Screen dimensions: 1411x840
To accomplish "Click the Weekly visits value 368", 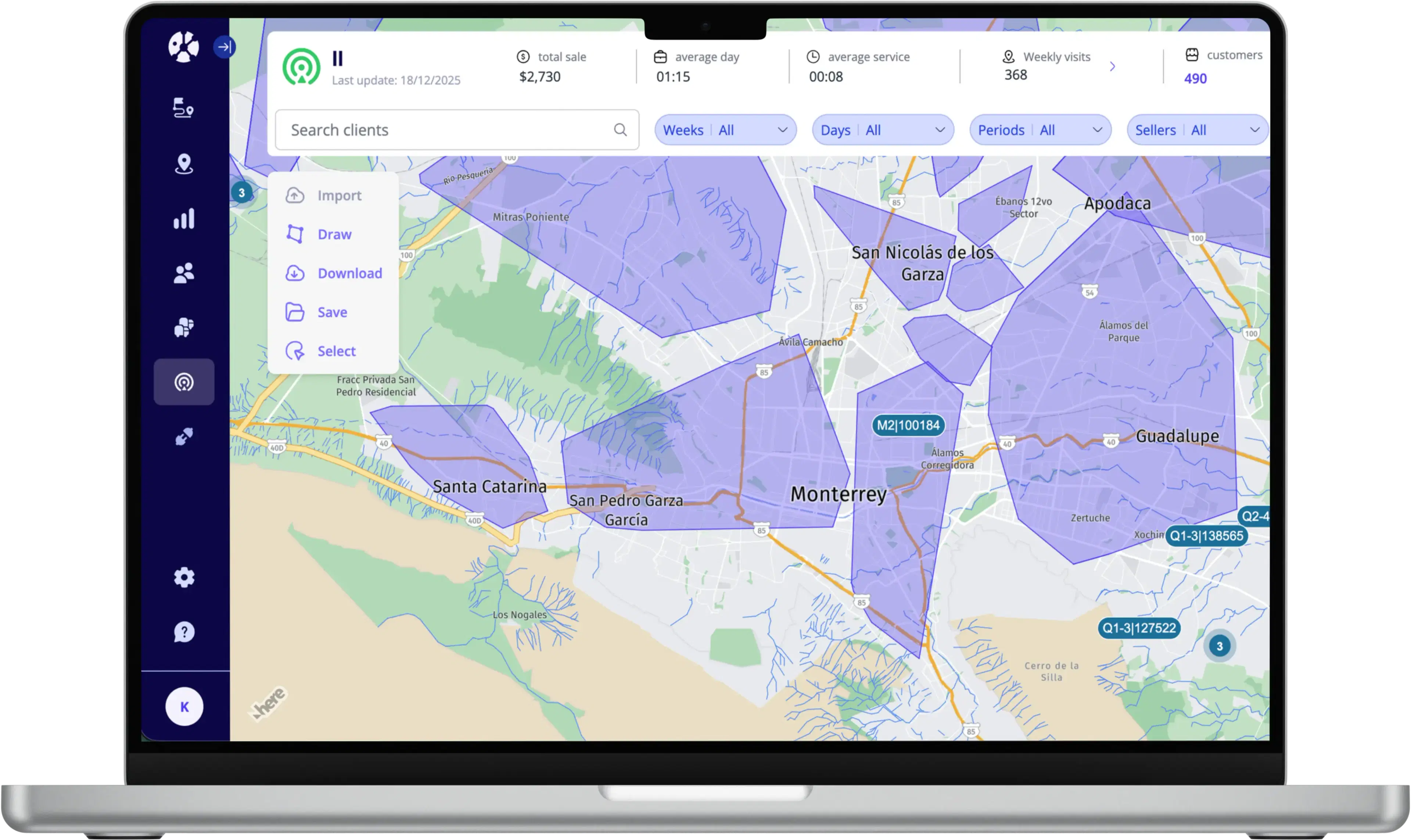I will pos(1015,75).
